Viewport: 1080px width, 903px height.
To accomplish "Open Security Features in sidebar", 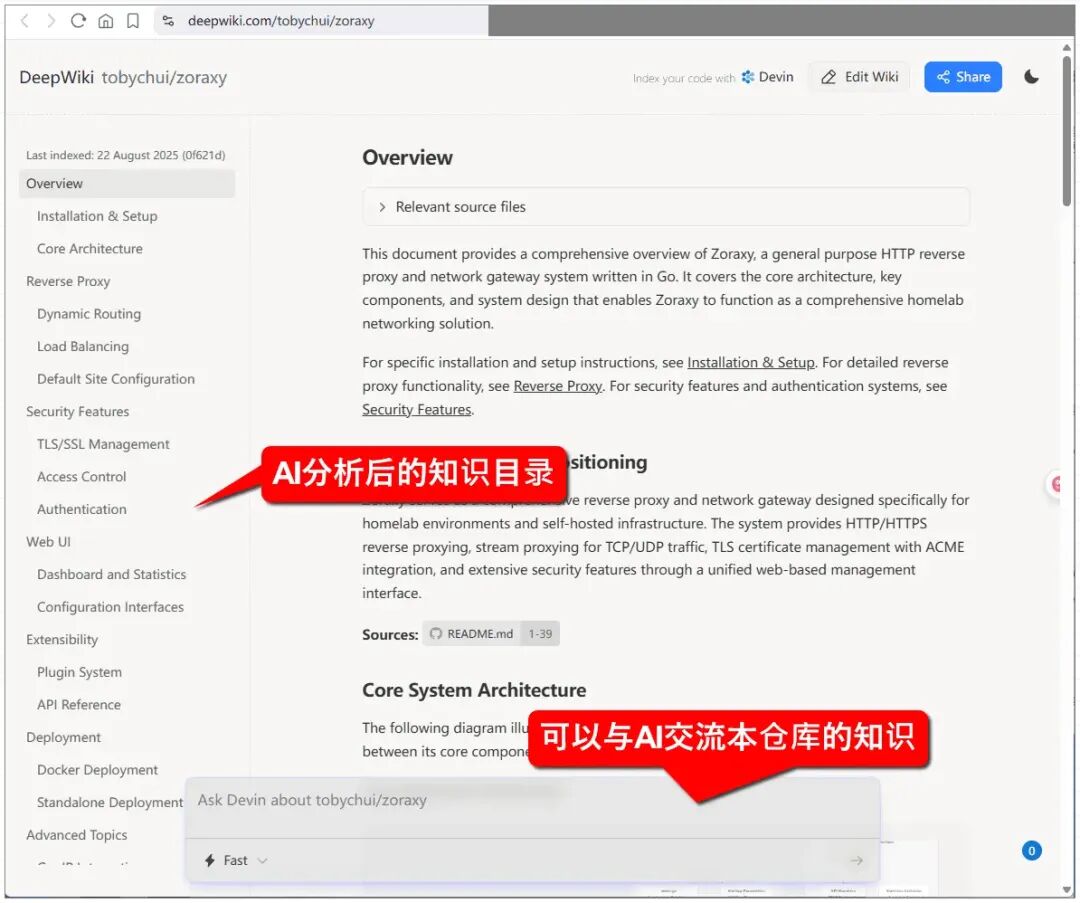I will 78,411.
